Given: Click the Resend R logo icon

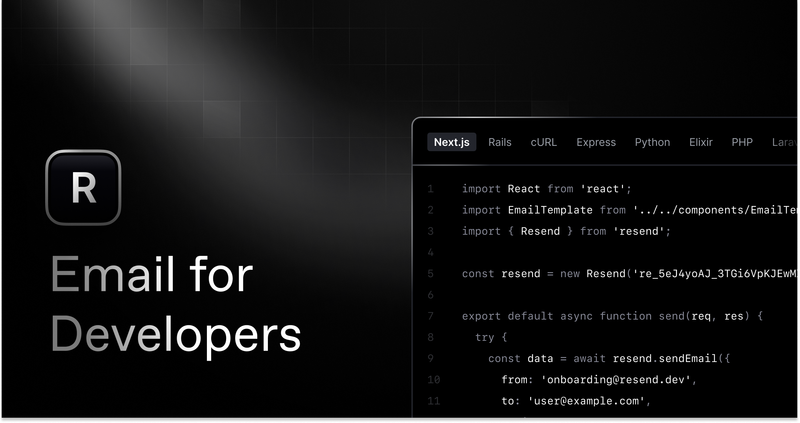Looking at the screenshot, I should pos(83,187).
